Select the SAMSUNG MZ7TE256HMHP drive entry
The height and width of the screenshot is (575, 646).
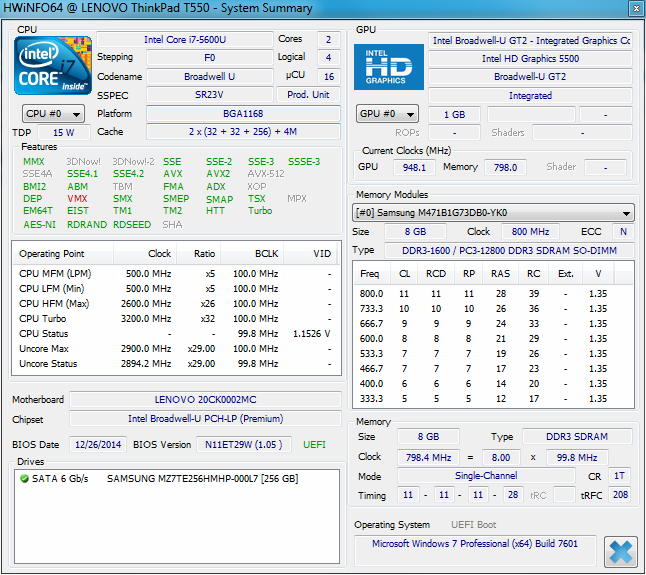coord(202,479)
